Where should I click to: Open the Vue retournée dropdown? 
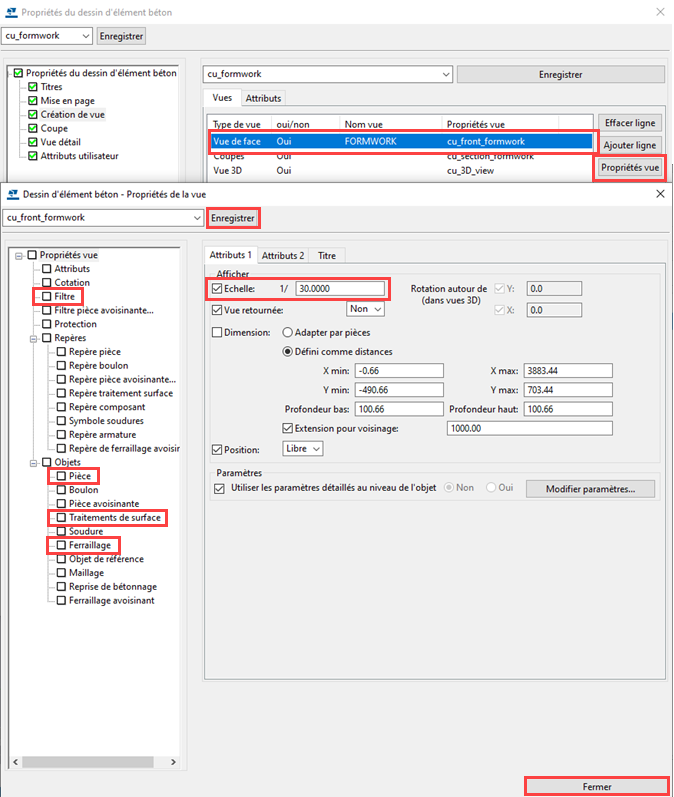[365, 310]
